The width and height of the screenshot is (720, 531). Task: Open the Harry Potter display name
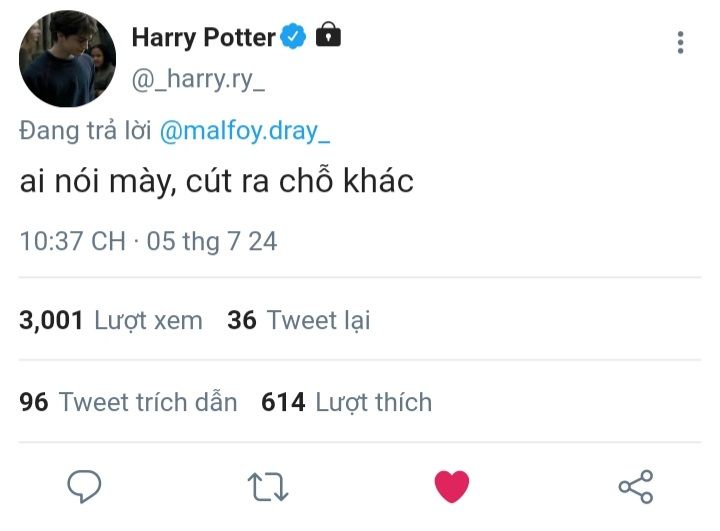[203, 37]
